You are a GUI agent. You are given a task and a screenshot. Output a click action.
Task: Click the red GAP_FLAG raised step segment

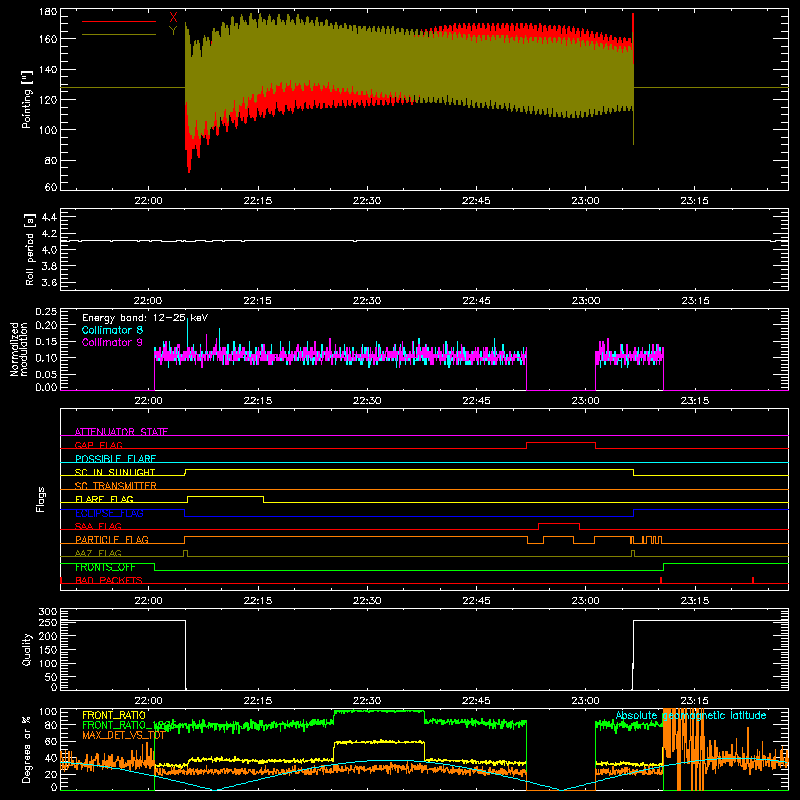coord(561,443)
